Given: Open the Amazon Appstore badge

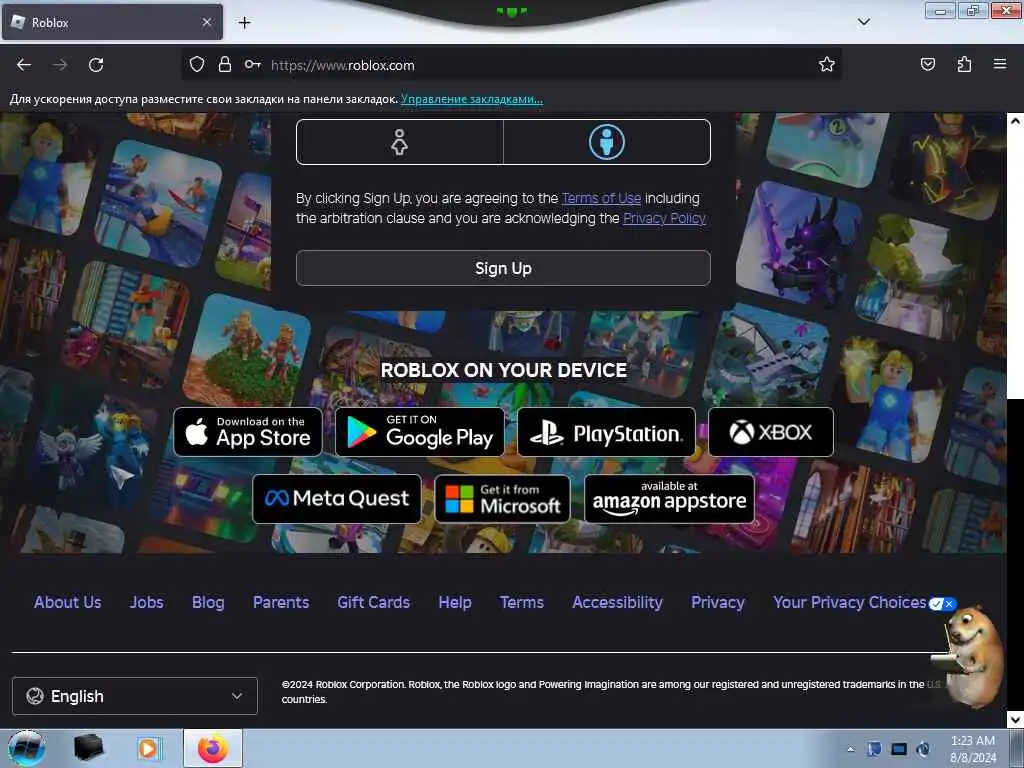Looking at the screenshot, I should [x=669, y=499].
